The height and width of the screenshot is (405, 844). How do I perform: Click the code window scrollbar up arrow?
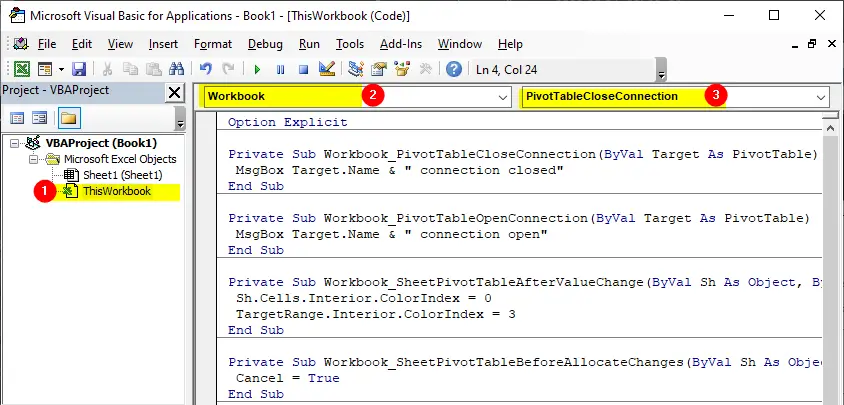(x=831, y=129)
